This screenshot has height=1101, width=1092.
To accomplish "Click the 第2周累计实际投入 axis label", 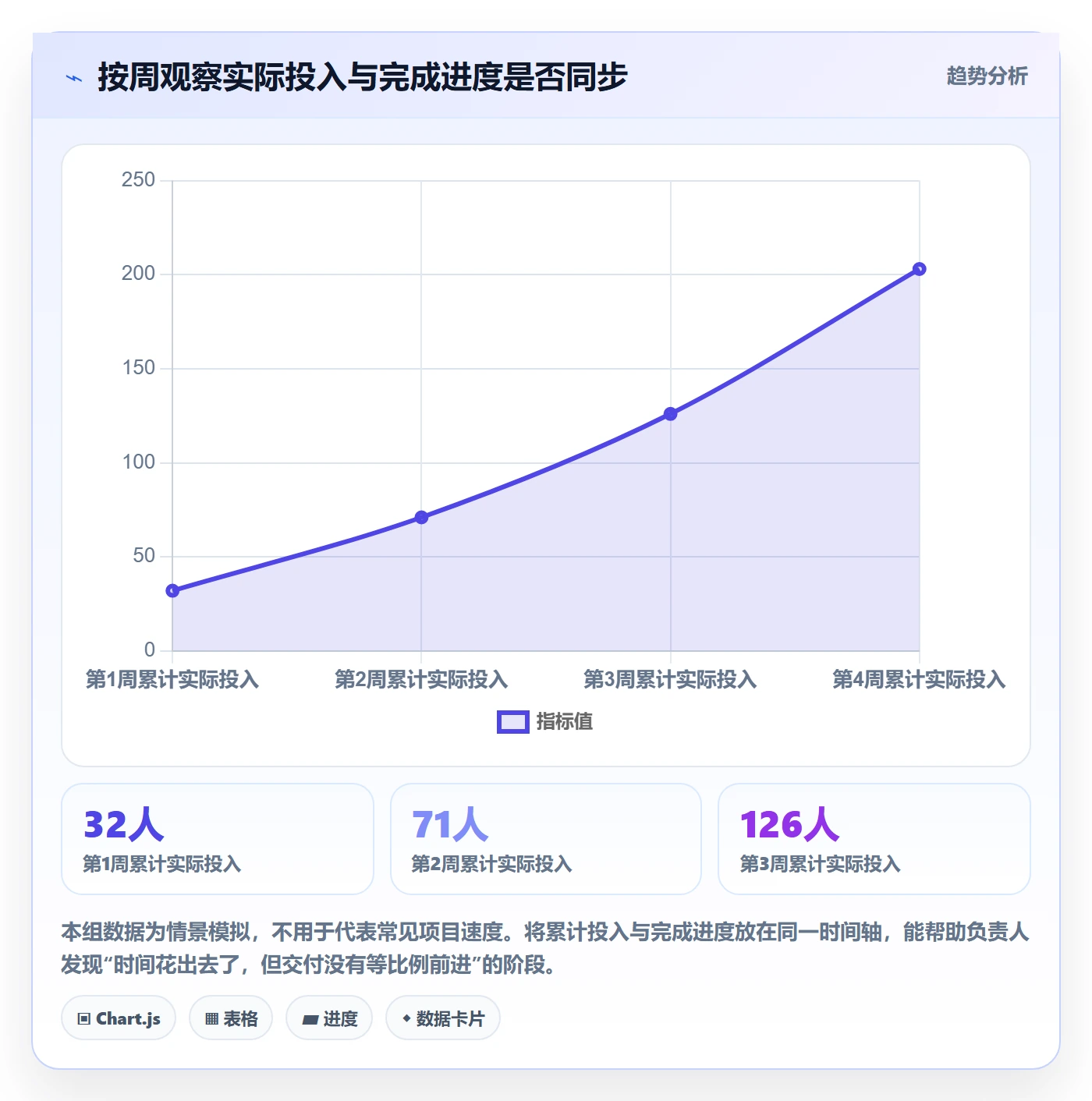I will click(421, 679).
